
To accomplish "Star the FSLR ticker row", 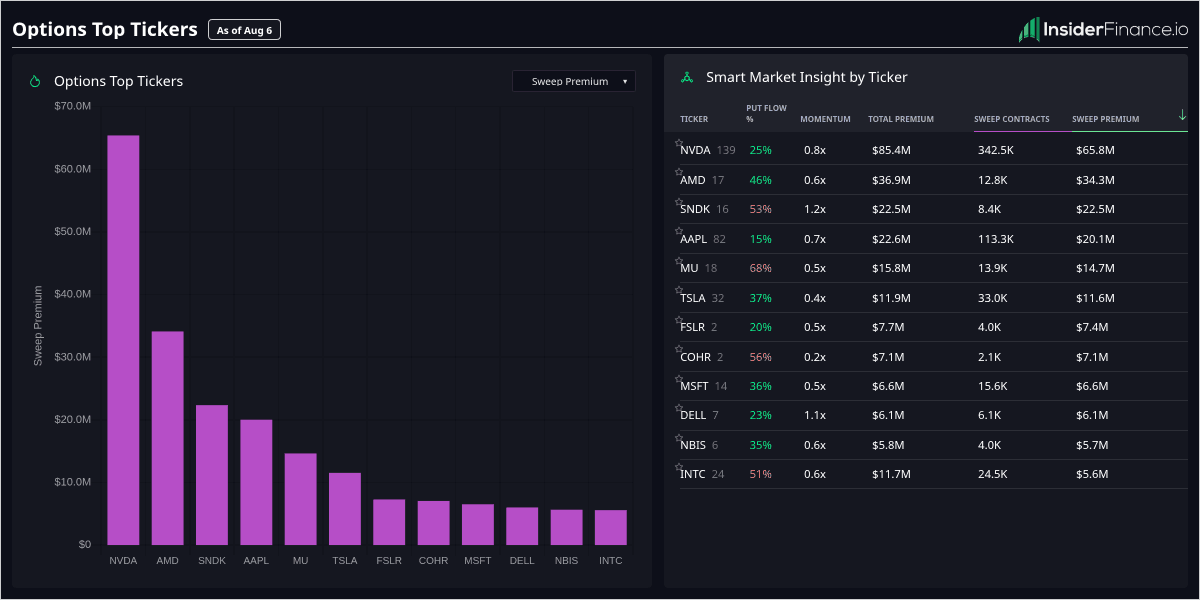I will point(679,320).
